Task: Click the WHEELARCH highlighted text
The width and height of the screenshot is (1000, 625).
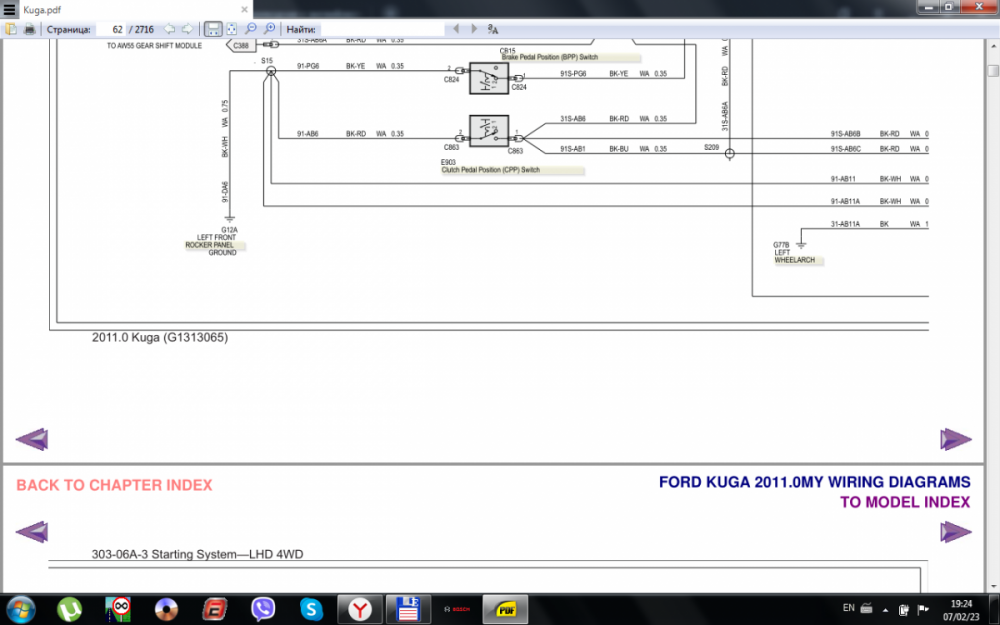Action: pos(794,260)
